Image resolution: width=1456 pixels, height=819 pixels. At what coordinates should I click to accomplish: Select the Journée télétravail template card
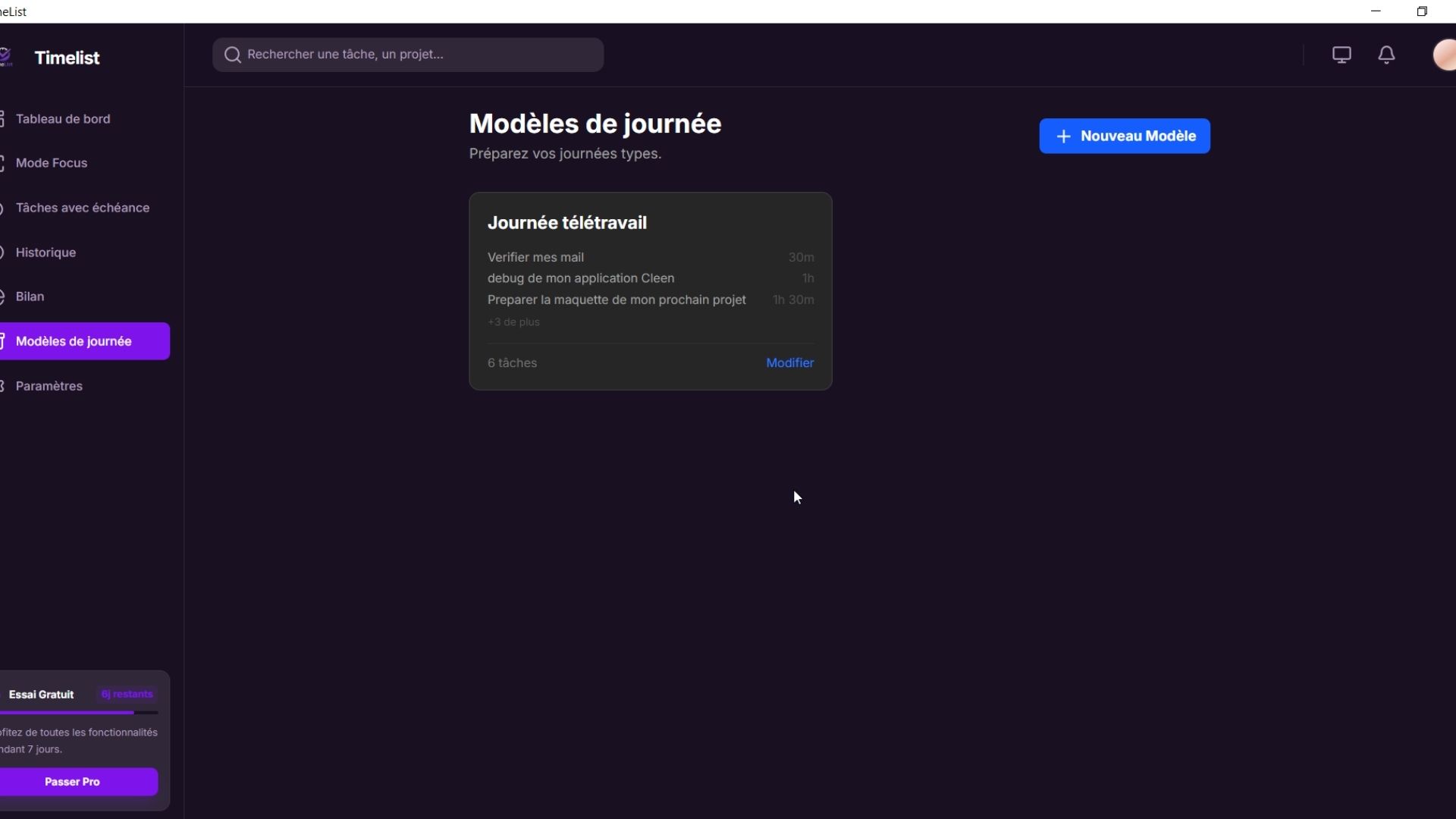coord(651,291)
